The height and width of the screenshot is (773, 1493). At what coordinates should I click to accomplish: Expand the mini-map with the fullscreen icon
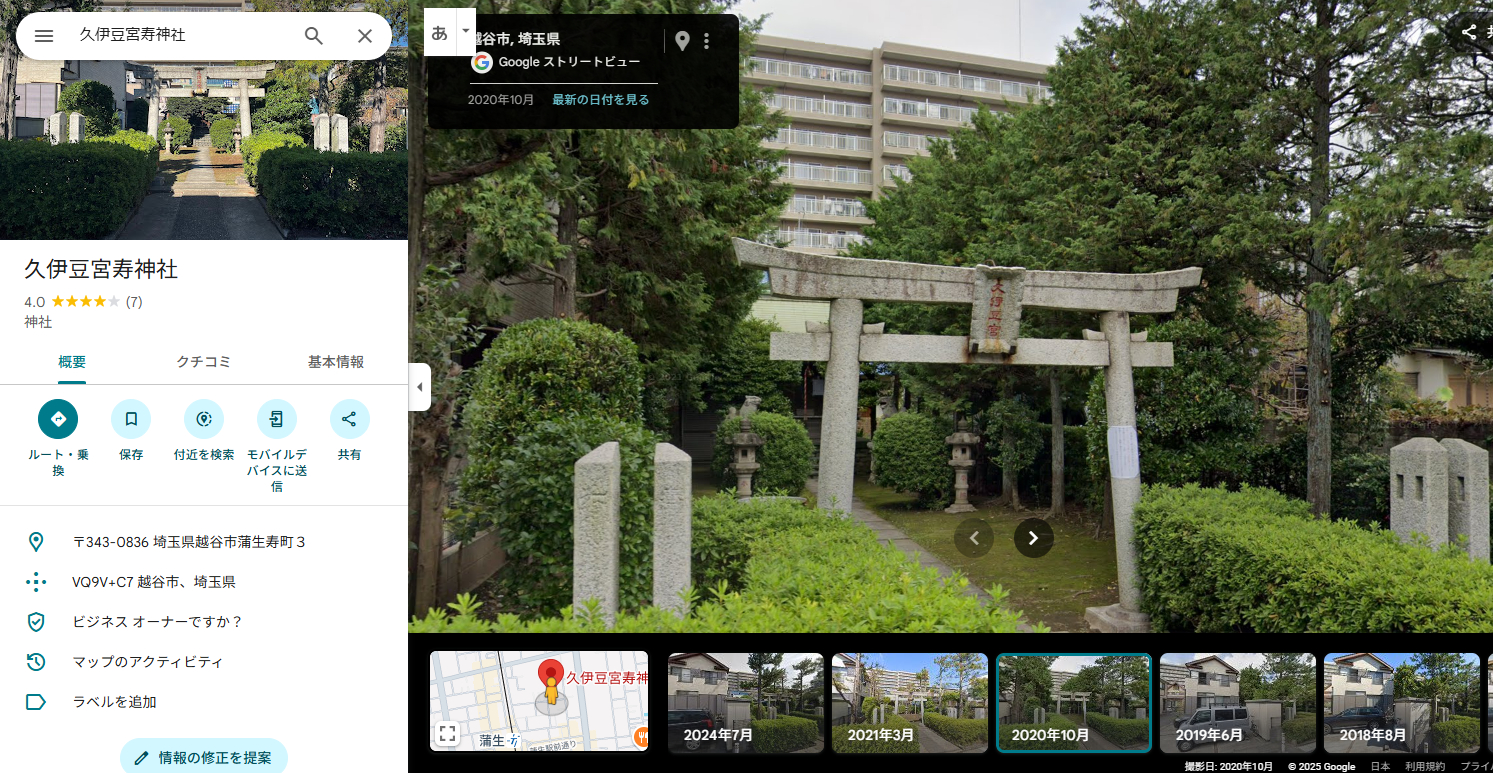coord(448,732)
